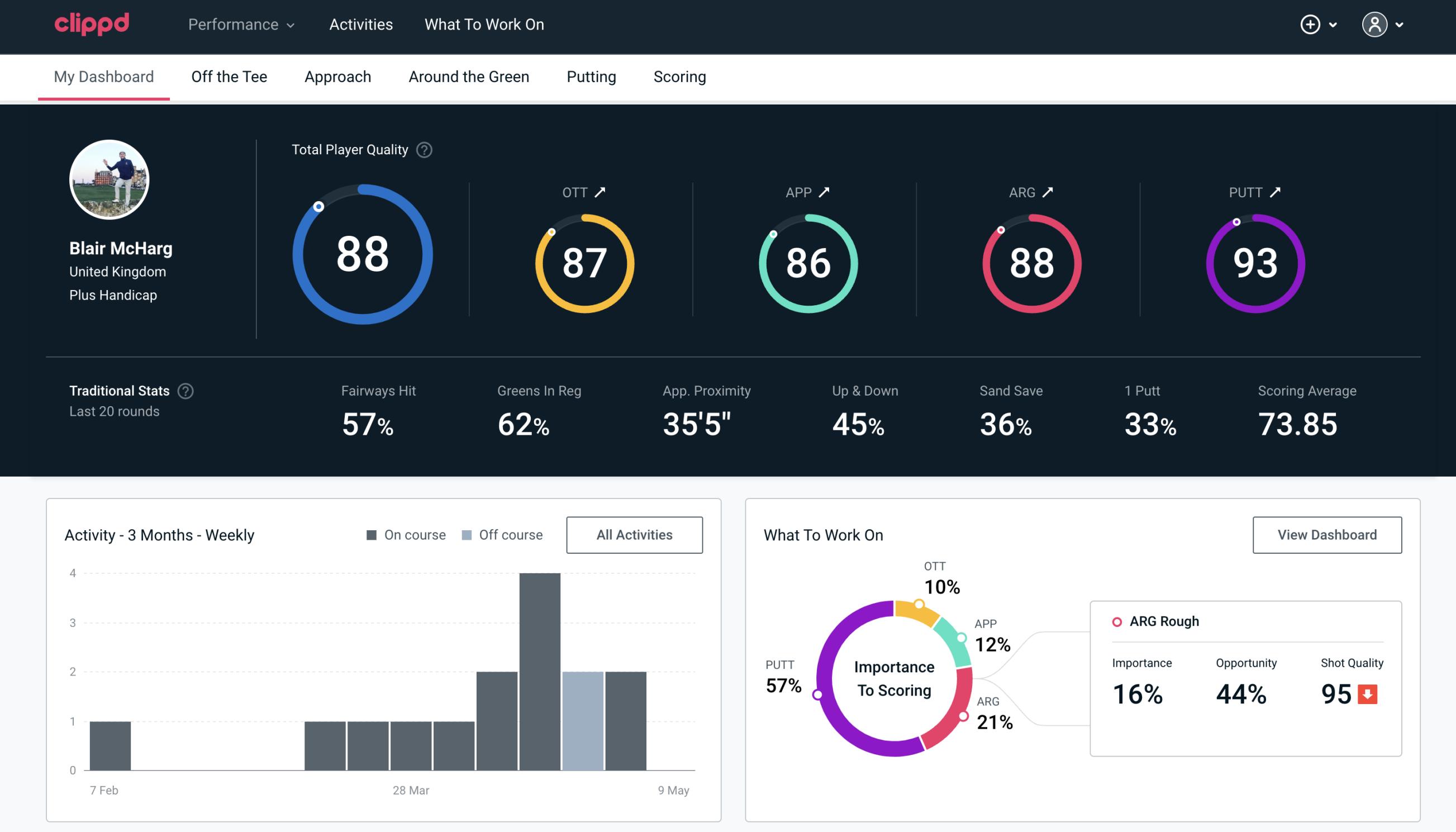Image resolution: width=1456 pixels, height=832 pixels.
Task: Click the Traditional Stats help icon
Action: click(x=186, y=390)
